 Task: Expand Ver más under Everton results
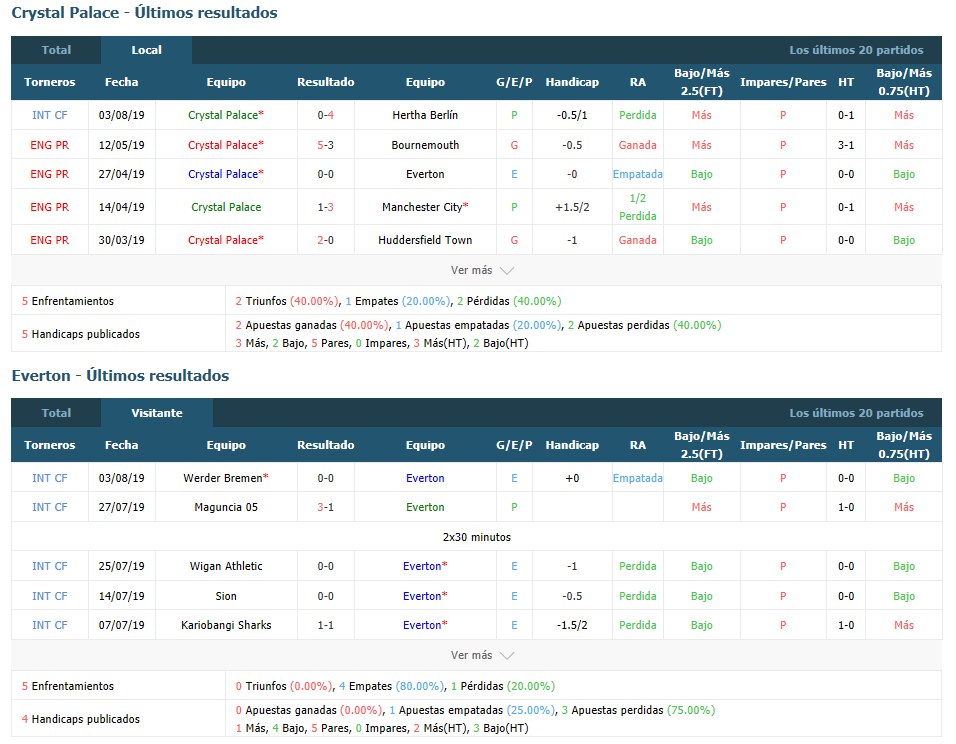click(x=482, y=655)
